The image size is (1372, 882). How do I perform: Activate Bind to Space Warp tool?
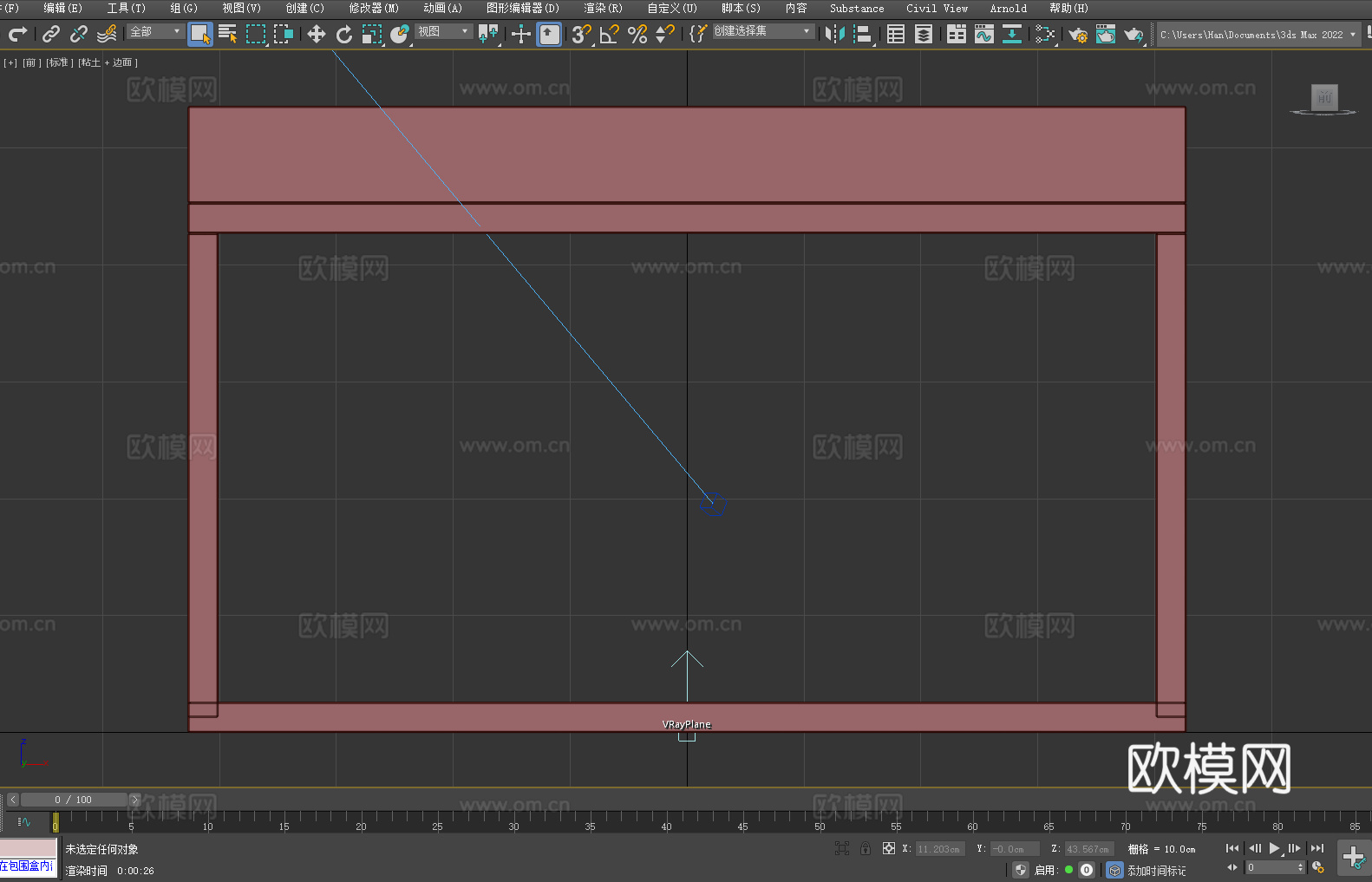tap(107, 34)
